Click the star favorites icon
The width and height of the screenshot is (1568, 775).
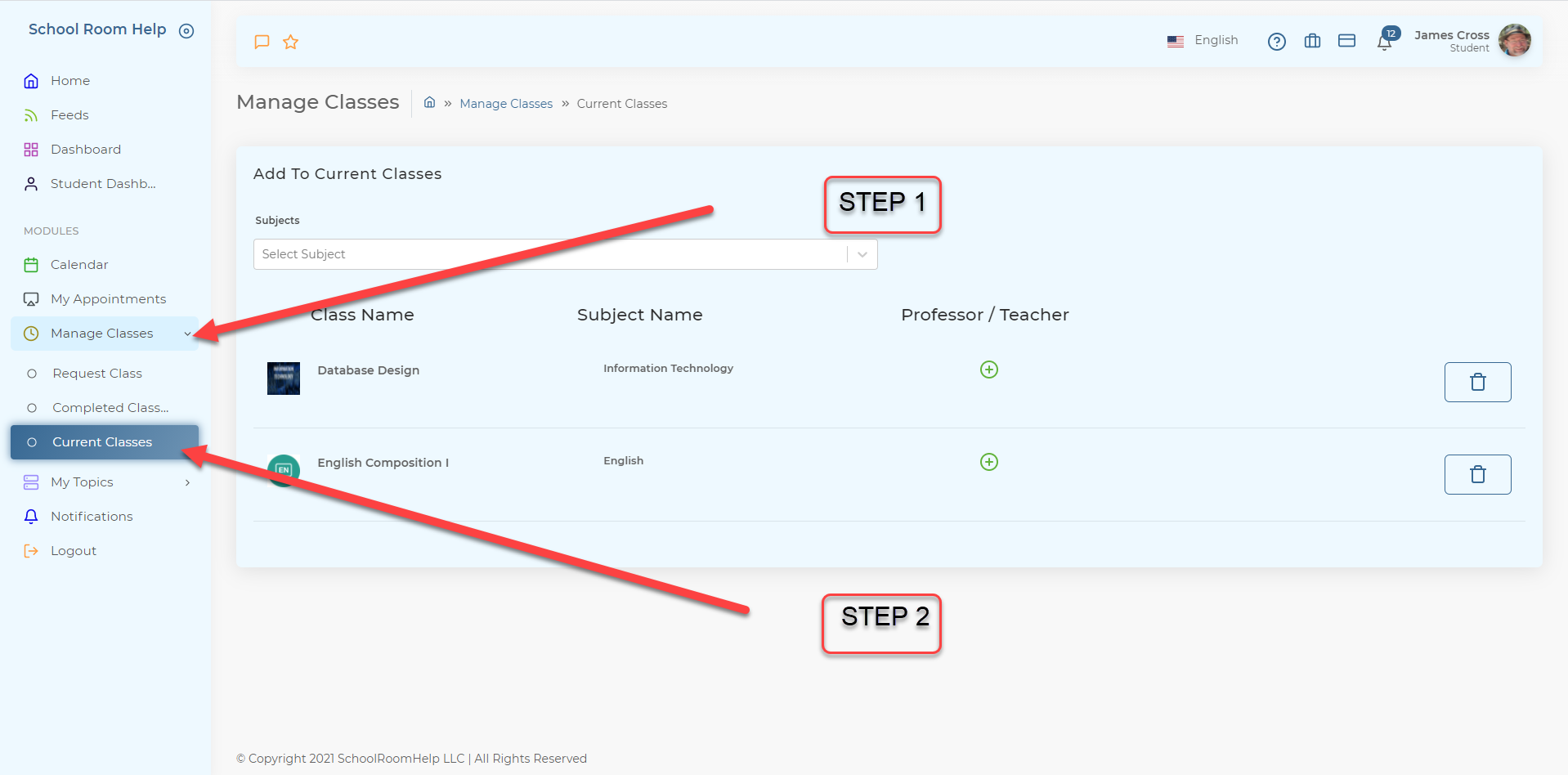(x=291, y=42)
